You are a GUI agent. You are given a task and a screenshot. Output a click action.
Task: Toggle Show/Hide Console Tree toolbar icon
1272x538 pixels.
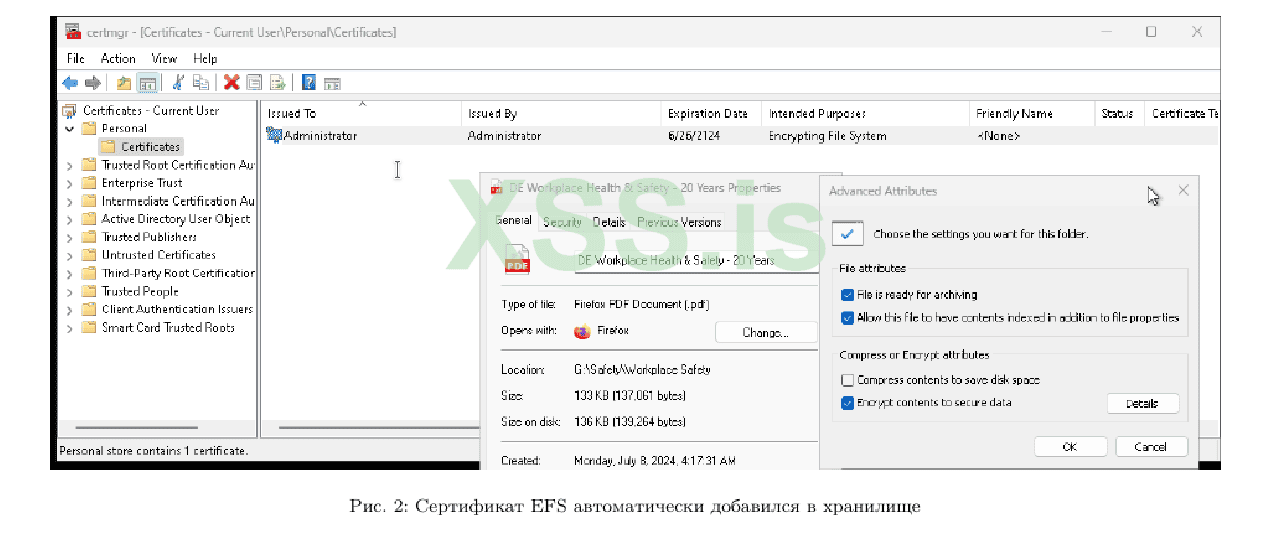[x=147, y=83]
